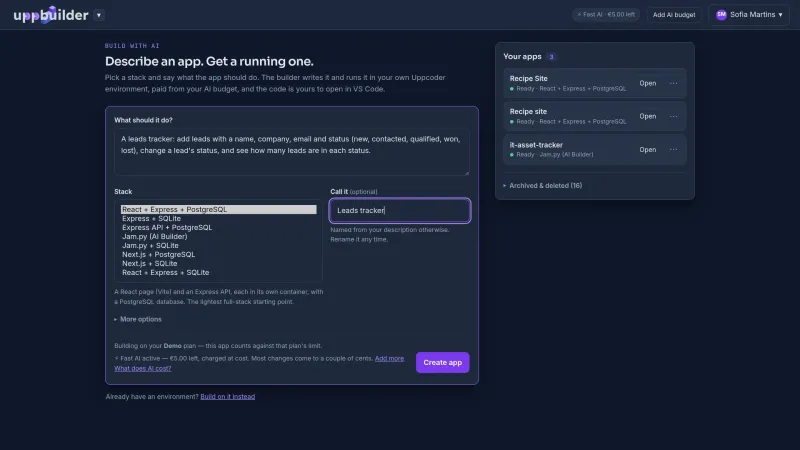Viewport: 800px width, 450px height.
Task: Click Build on it instead link
Action: (228, 396)
